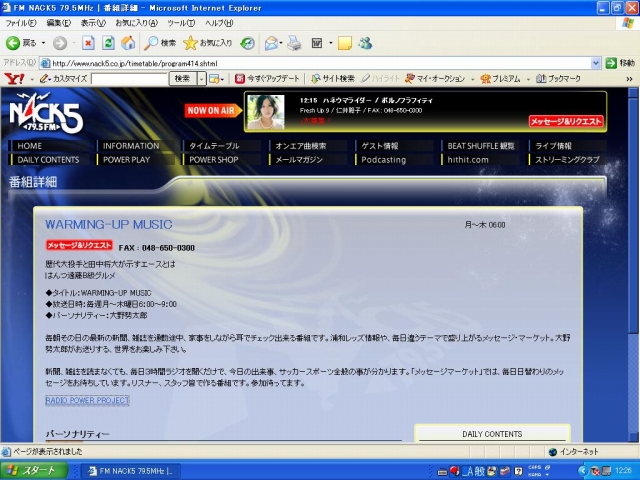
Task: Click the NACK5 79.5FM logo
Action: [x=46, y=113]
